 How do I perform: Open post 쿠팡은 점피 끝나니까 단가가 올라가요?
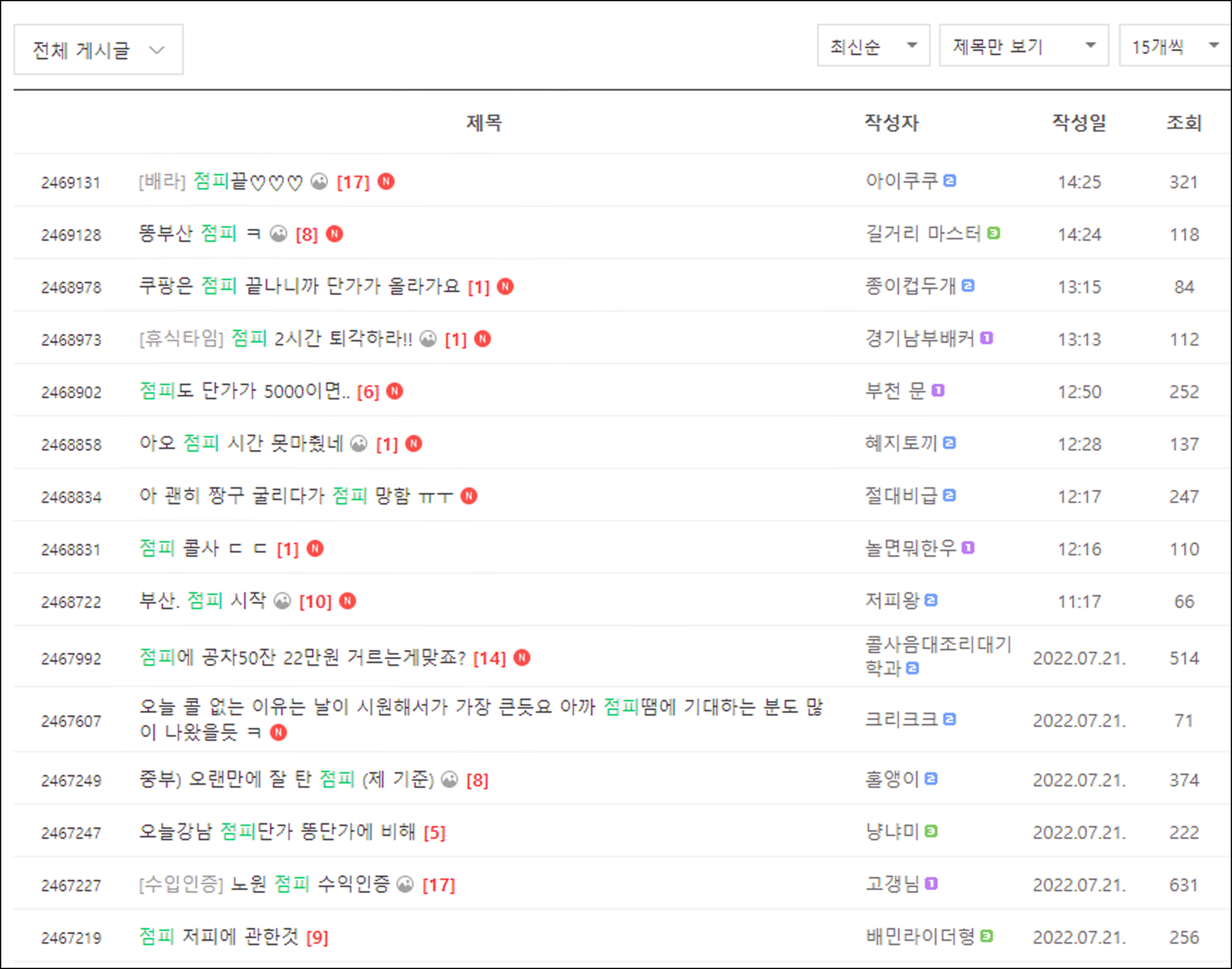299,286
